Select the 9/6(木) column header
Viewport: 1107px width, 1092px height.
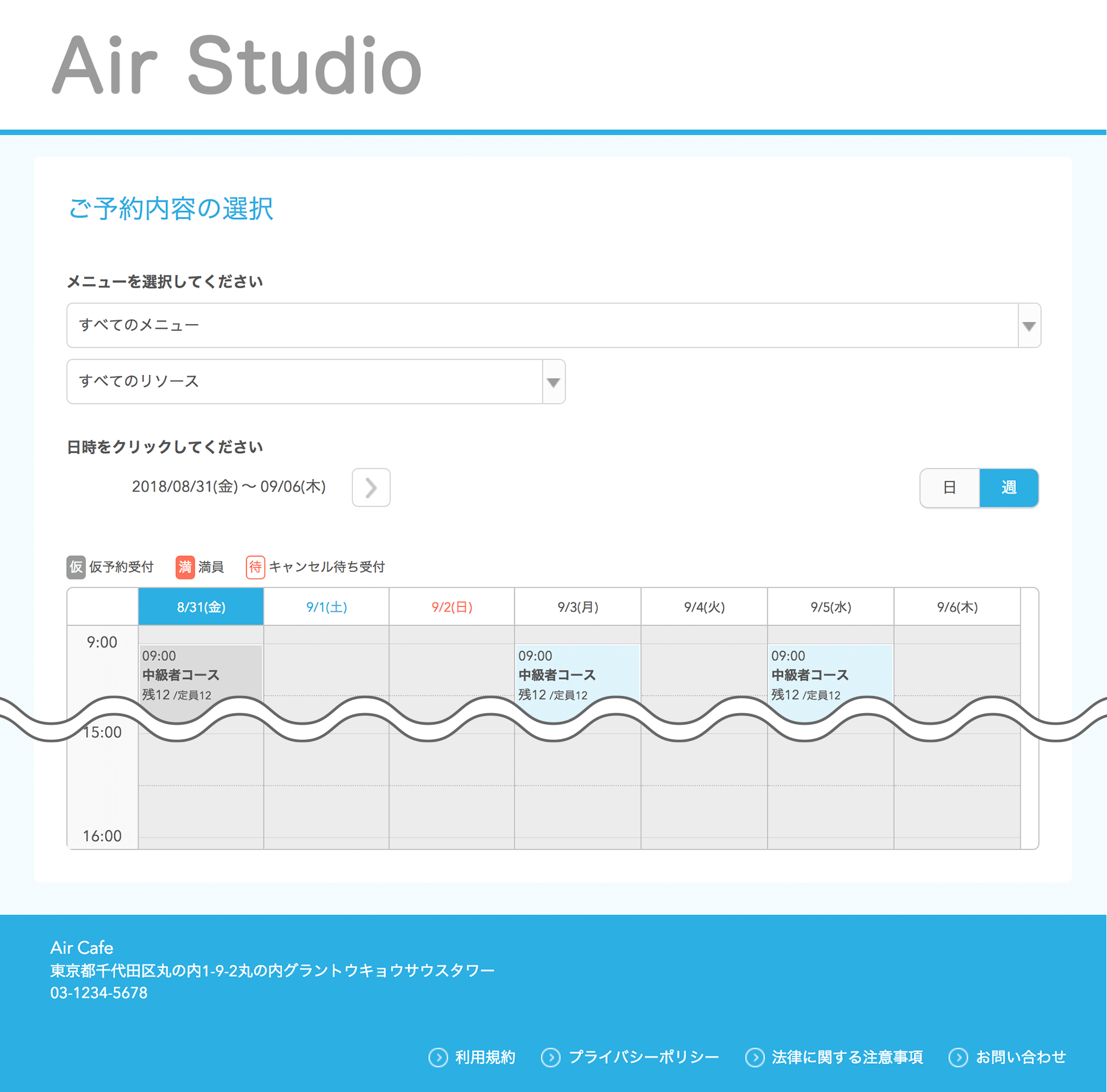pyautogui.click(x=957, y=607)
